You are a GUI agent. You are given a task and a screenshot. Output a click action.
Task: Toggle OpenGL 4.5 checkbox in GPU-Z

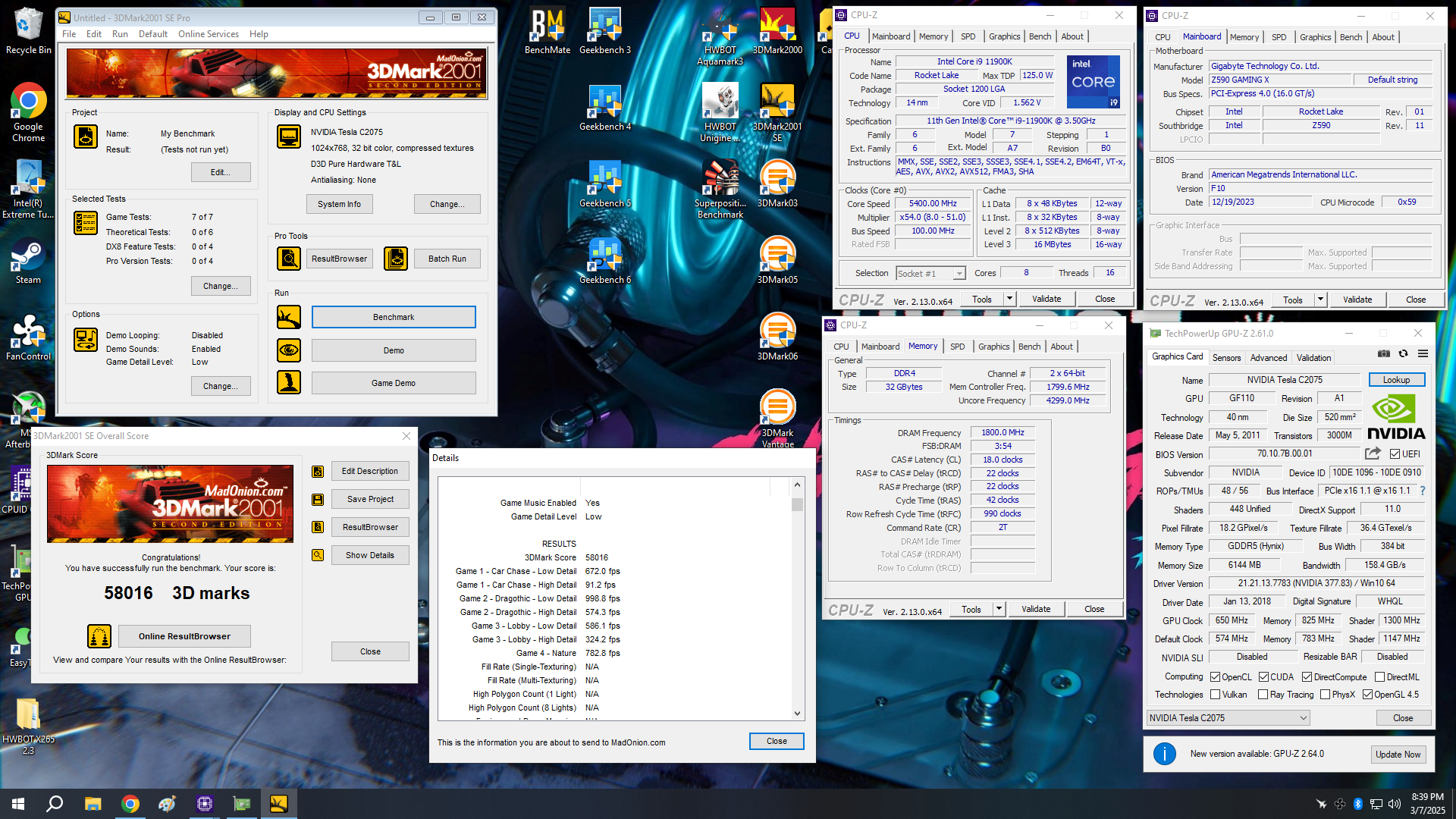click(1368, 695)
